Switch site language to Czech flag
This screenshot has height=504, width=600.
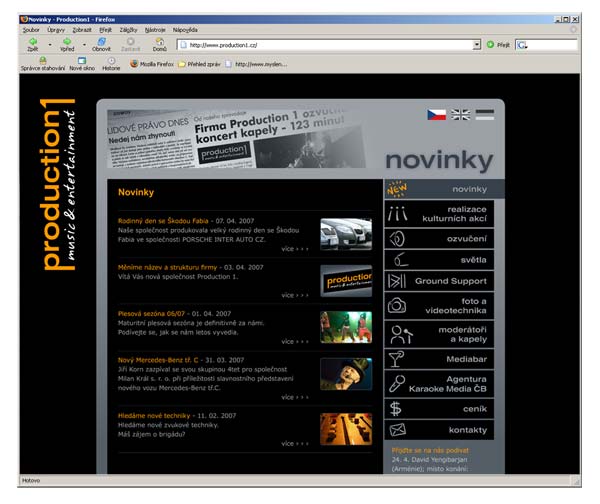tap(436, 114)
